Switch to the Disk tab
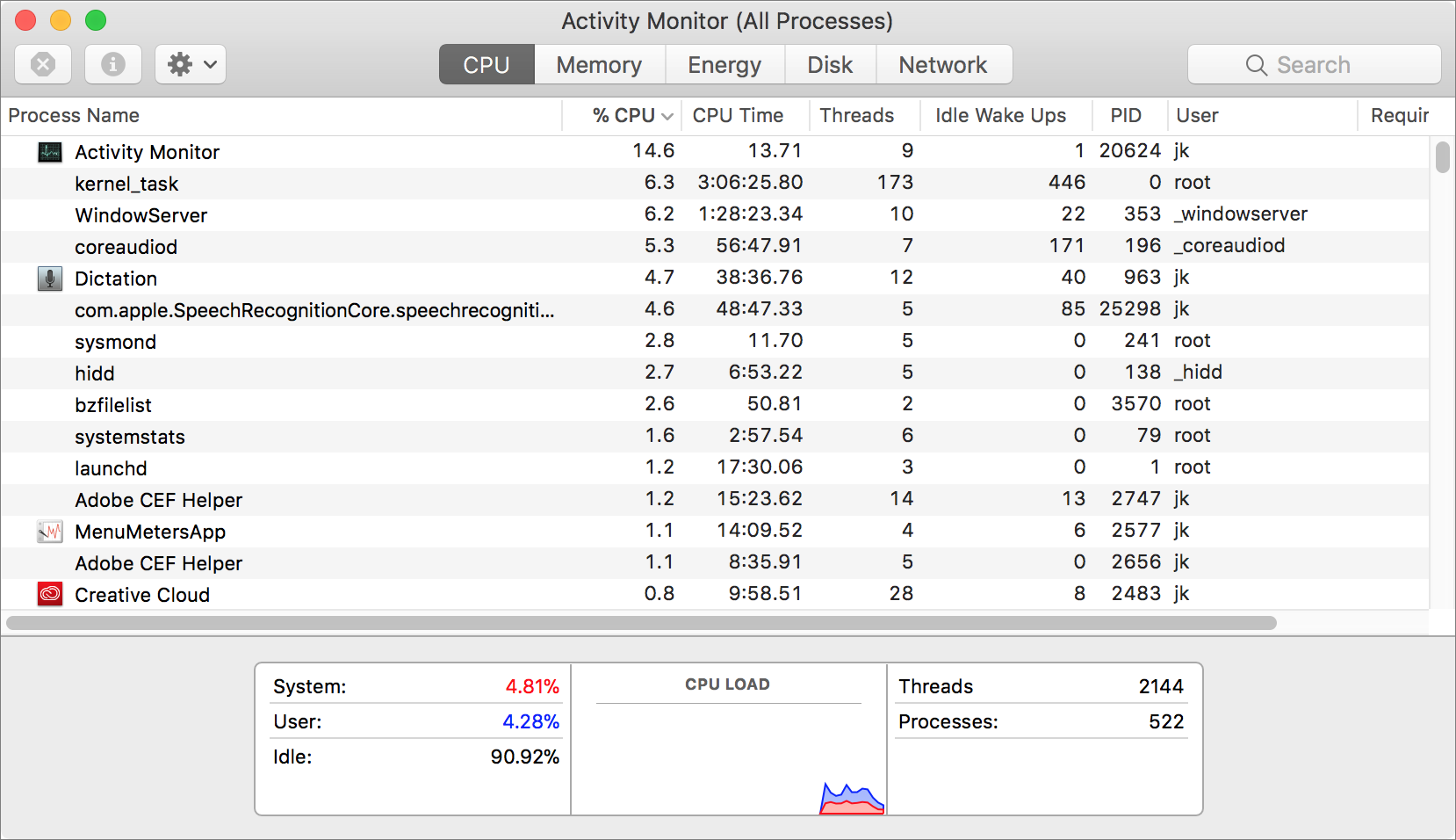This screenshot has width=1456, height=840. click(x=830, y=64)
